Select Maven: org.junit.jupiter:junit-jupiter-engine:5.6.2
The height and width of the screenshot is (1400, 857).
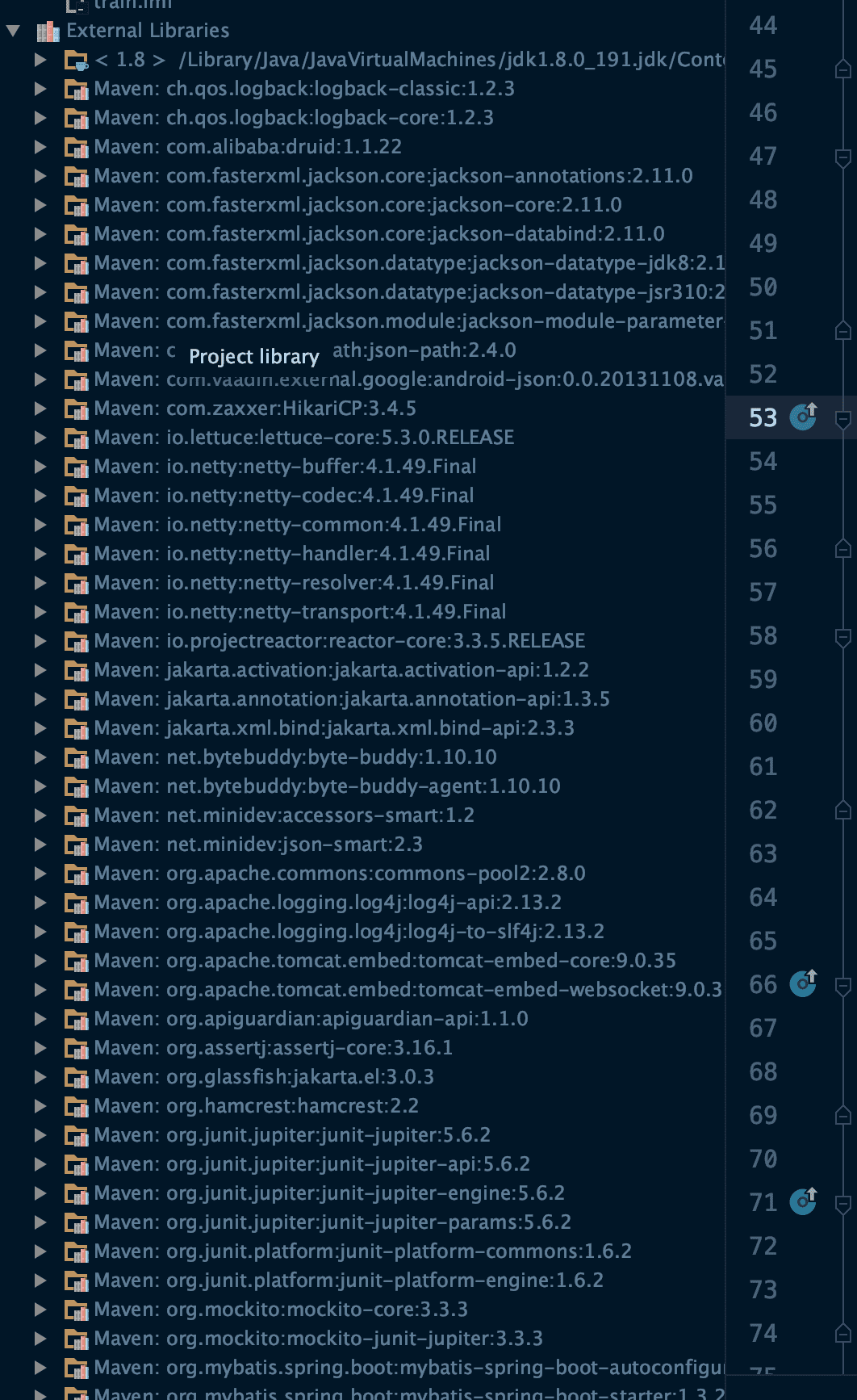point(329,1193)
